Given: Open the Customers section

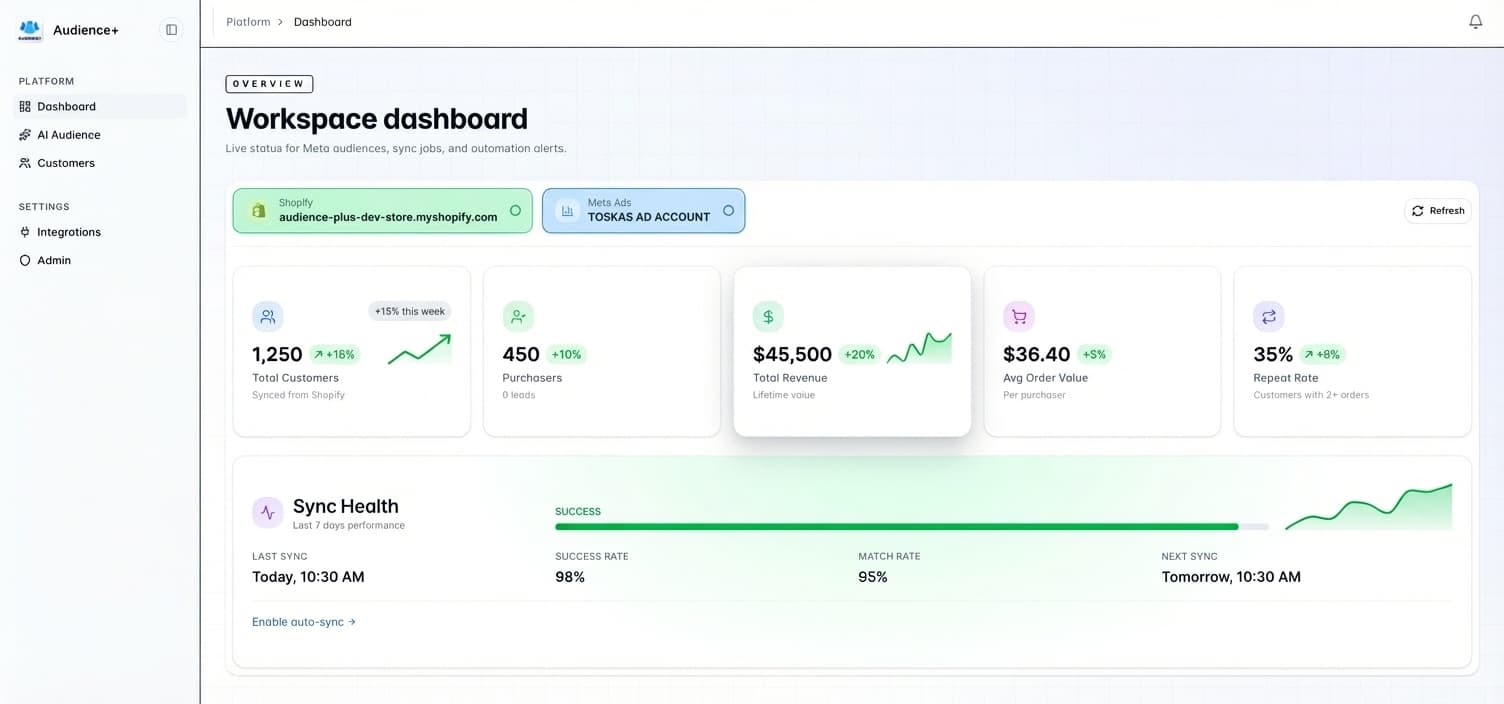Looking at the screenshot, I should pos(65,162).
